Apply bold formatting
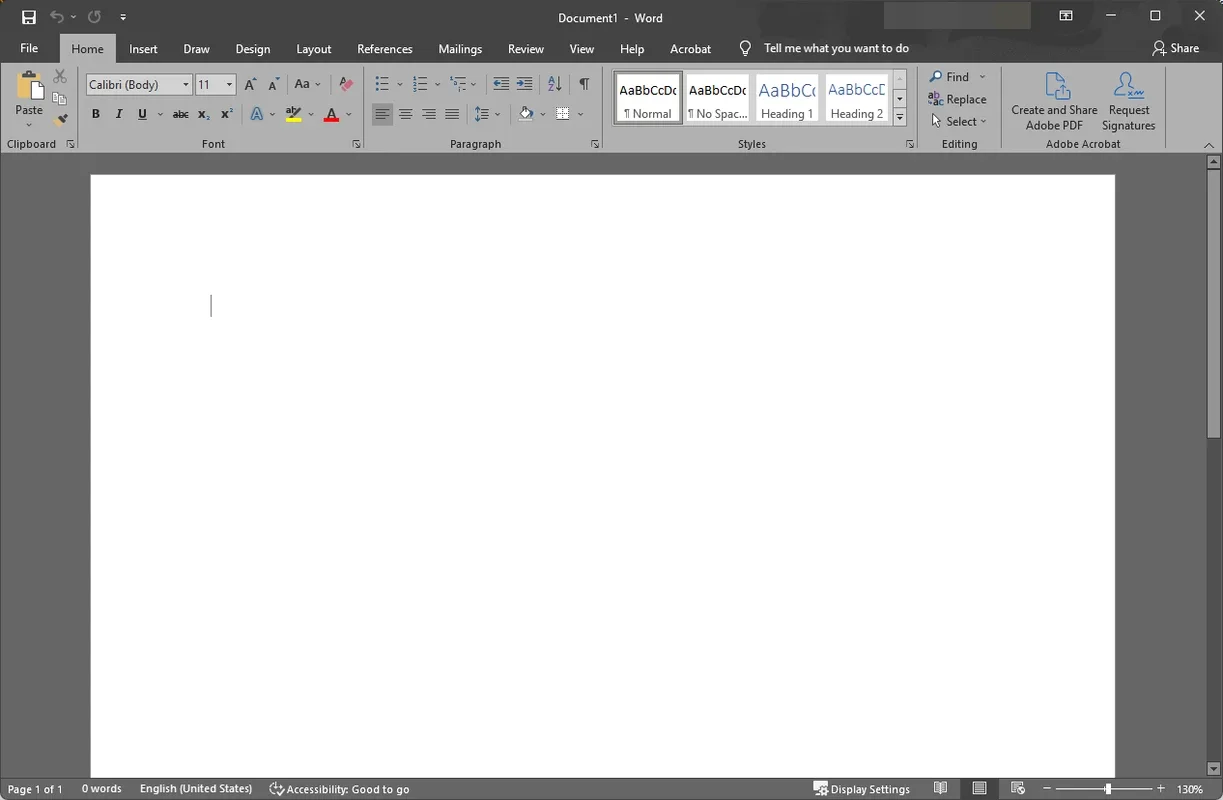Image resolution: width=1223 pixels, height=800 pixels. pyautogui.click(x=95, y=114)
